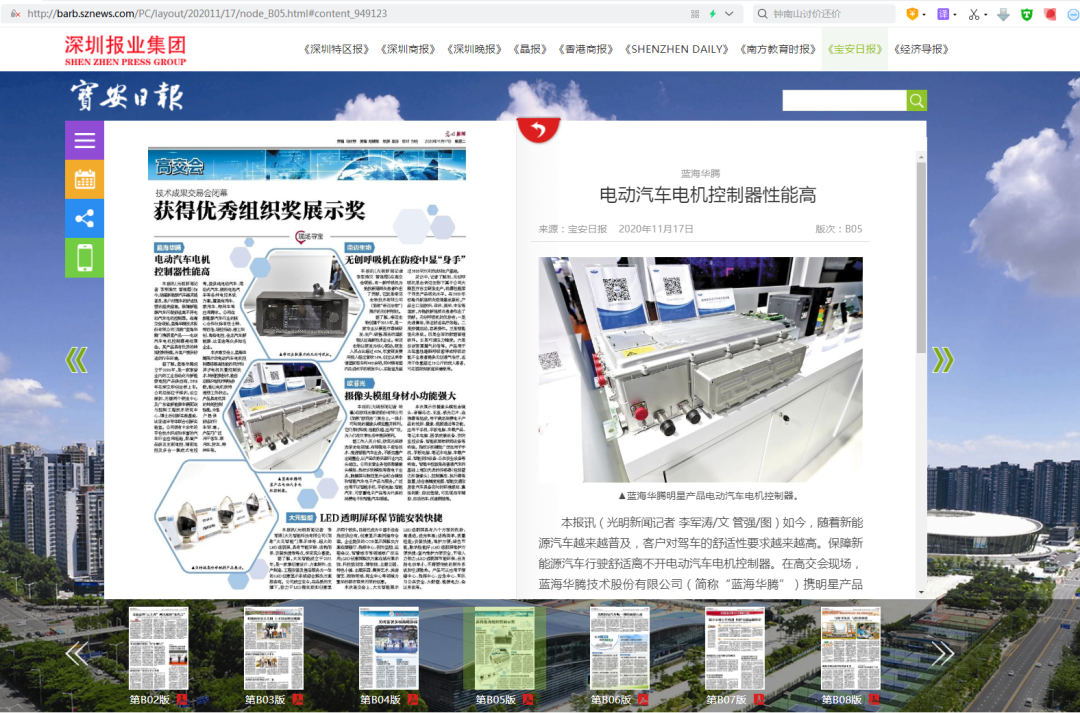The width and height of the screenshot is (1080, 713).
Task: Download PDF of 第B03版
Action: (x=298, y=700)
